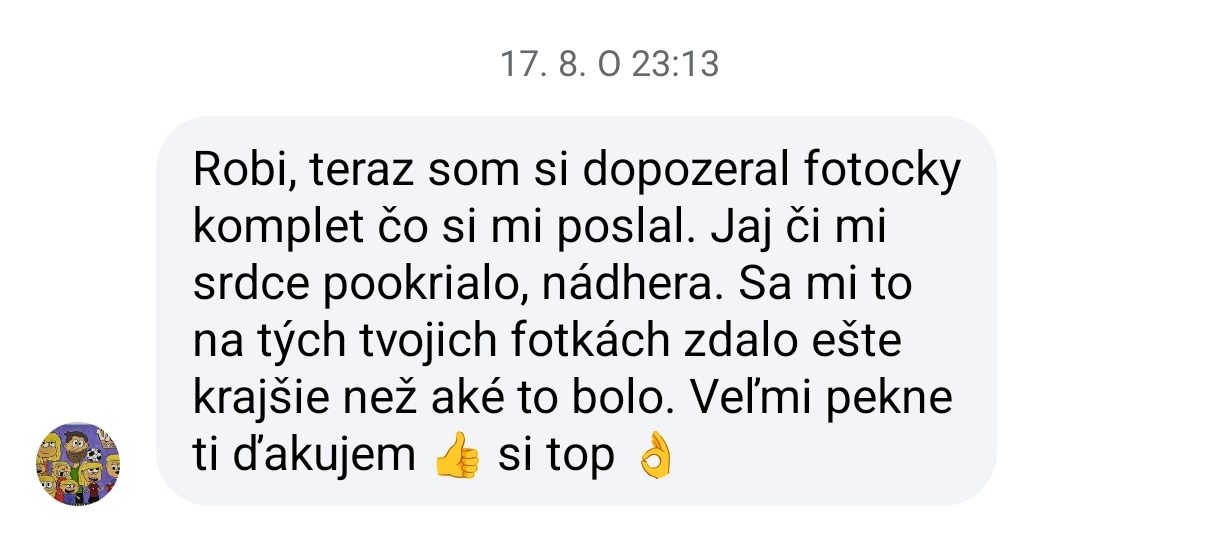Open the sender's cartoon avatar picture

(78, 464)
